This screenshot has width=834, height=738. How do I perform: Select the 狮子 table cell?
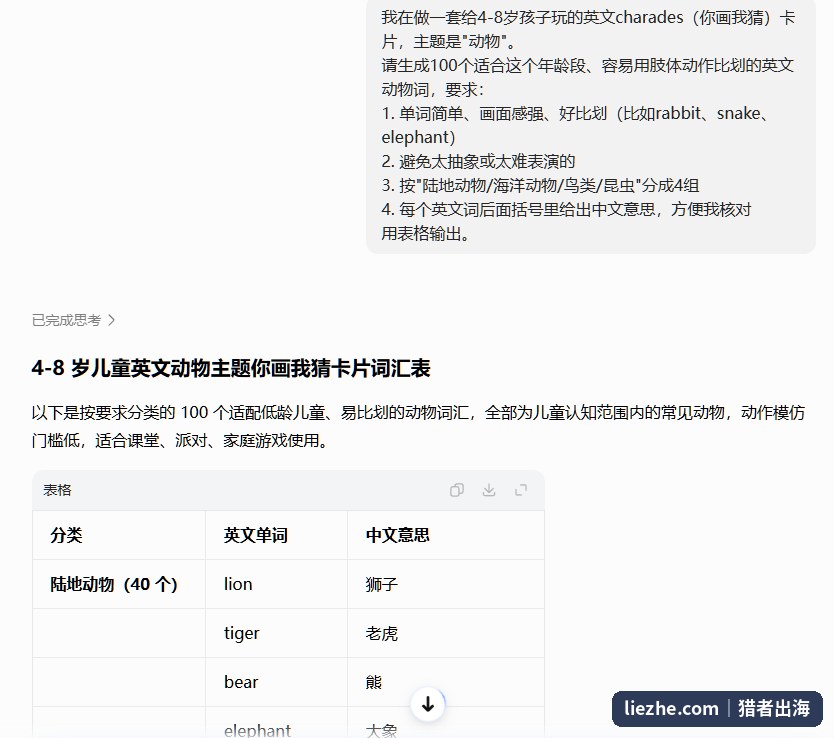(446, 584)
